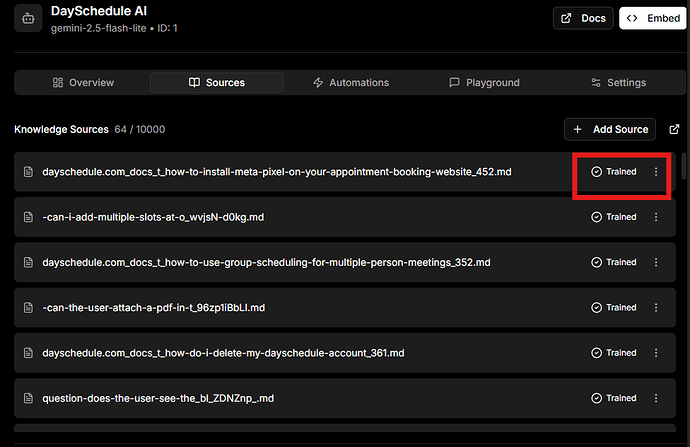Open the Automations tab
690x447 pixels.
(x=351, y=83)
